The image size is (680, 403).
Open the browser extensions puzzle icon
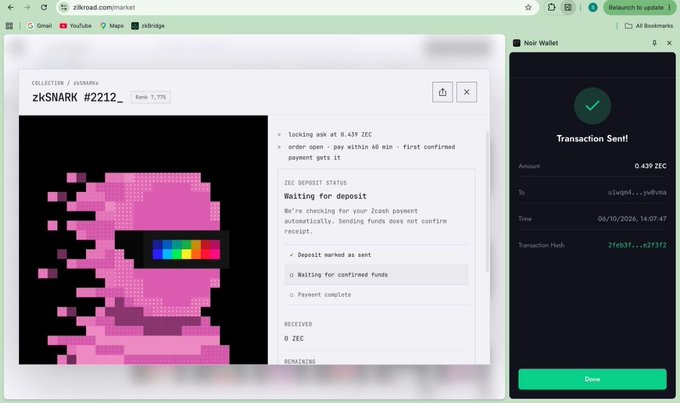tap(551, 7)
